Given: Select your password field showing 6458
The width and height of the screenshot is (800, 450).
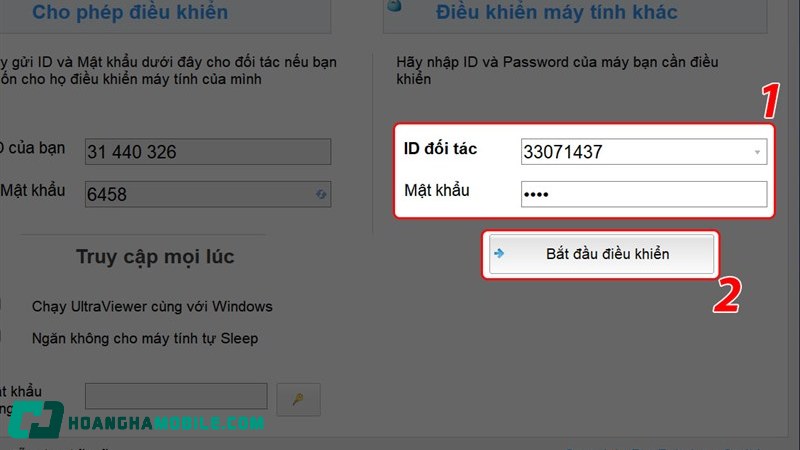Looking at the screenshot, I should click(x=208, y=194).
